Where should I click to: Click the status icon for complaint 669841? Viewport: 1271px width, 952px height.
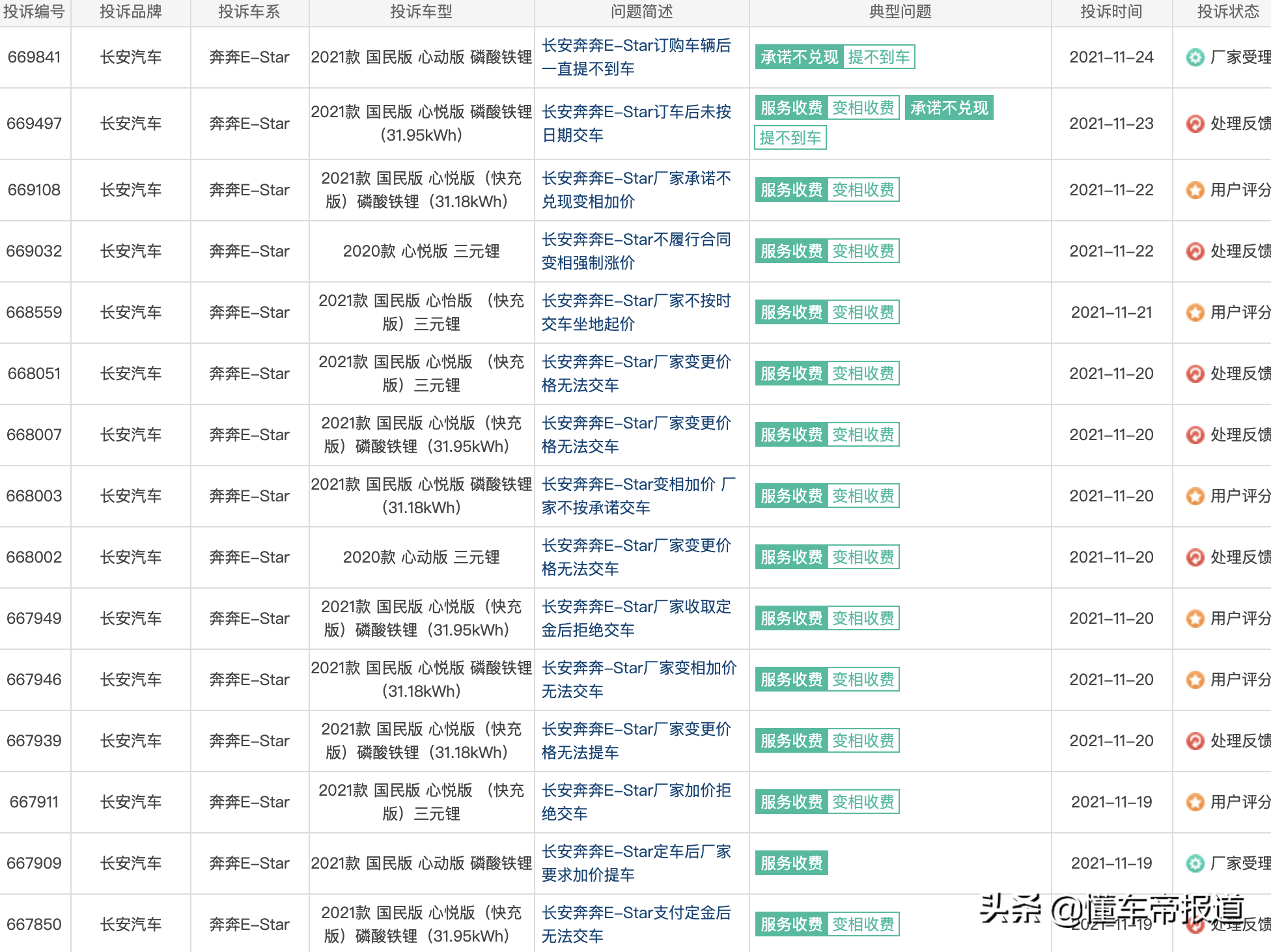[1195, 57]
